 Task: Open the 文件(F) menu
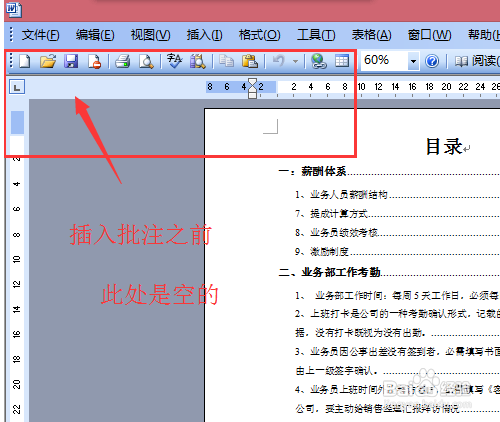pos(41,35)
